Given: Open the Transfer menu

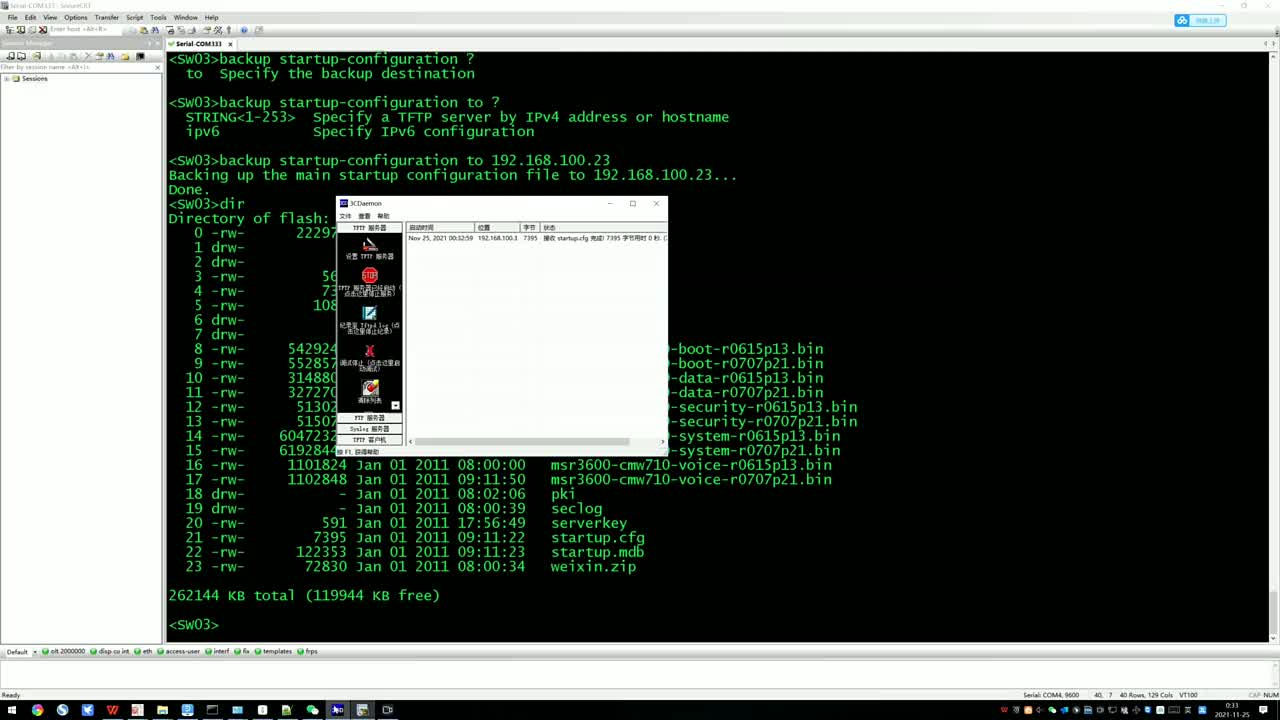Looking at the screenshot, I should click(107, 17).
